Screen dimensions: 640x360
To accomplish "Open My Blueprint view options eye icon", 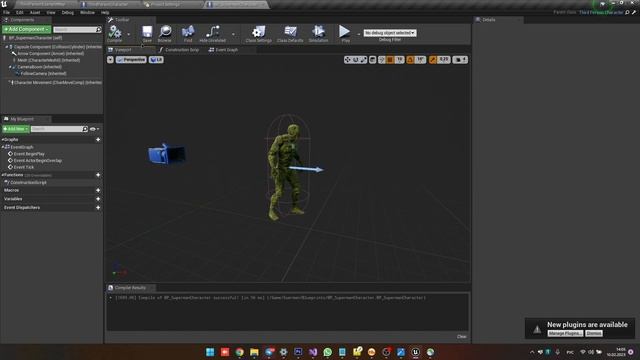I will coord(94,129).
